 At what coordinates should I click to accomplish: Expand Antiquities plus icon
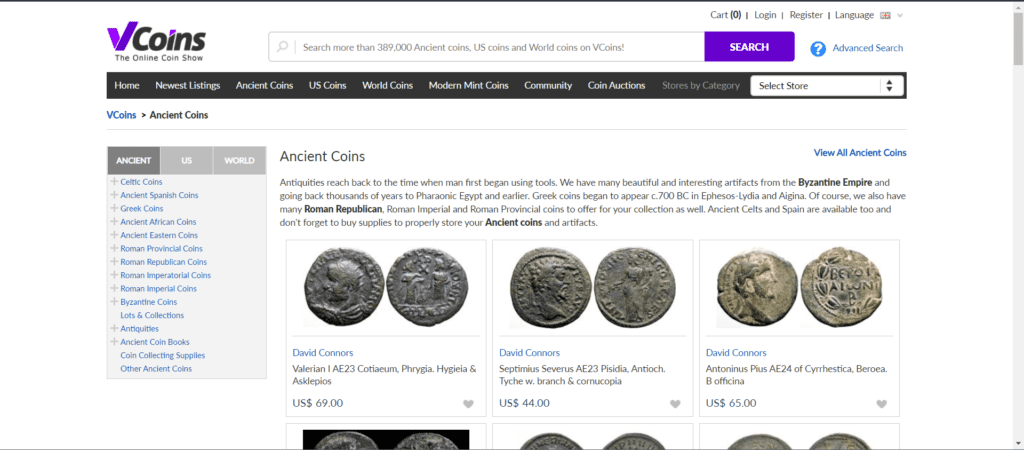[x=115, y=329]
